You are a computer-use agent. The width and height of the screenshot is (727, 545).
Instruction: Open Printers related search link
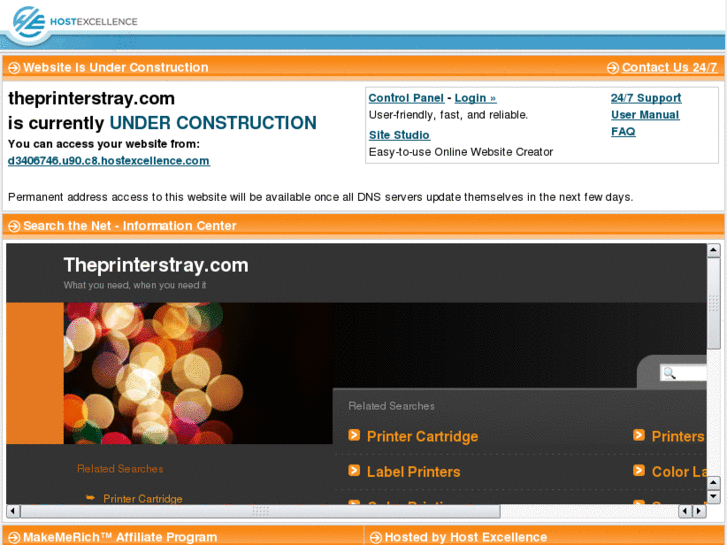pyautogui.click(x=678, y=436)
